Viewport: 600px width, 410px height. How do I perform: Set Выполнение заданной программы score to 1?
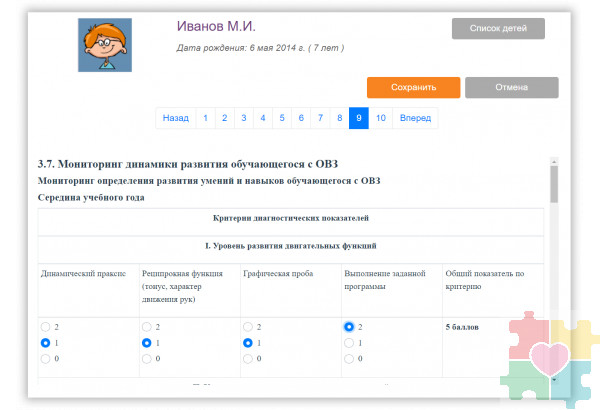(349, 342)
